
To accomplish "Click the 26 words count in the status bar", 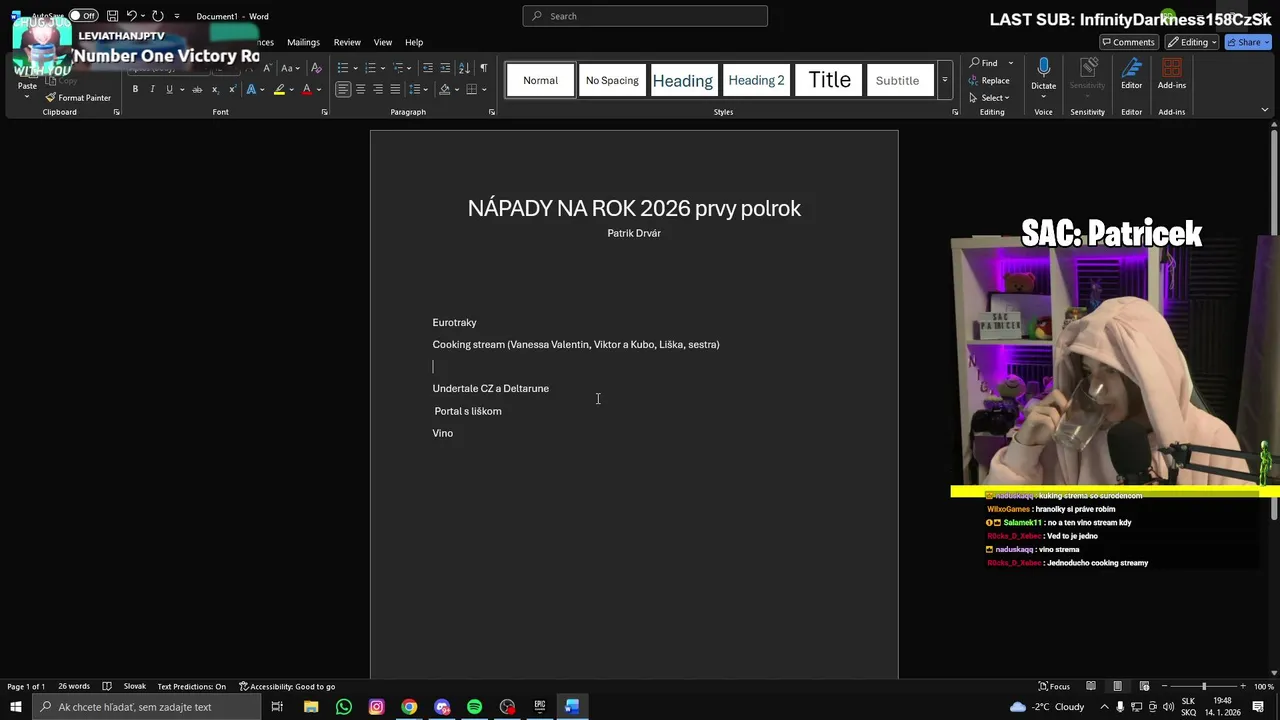I will point(73,686).
